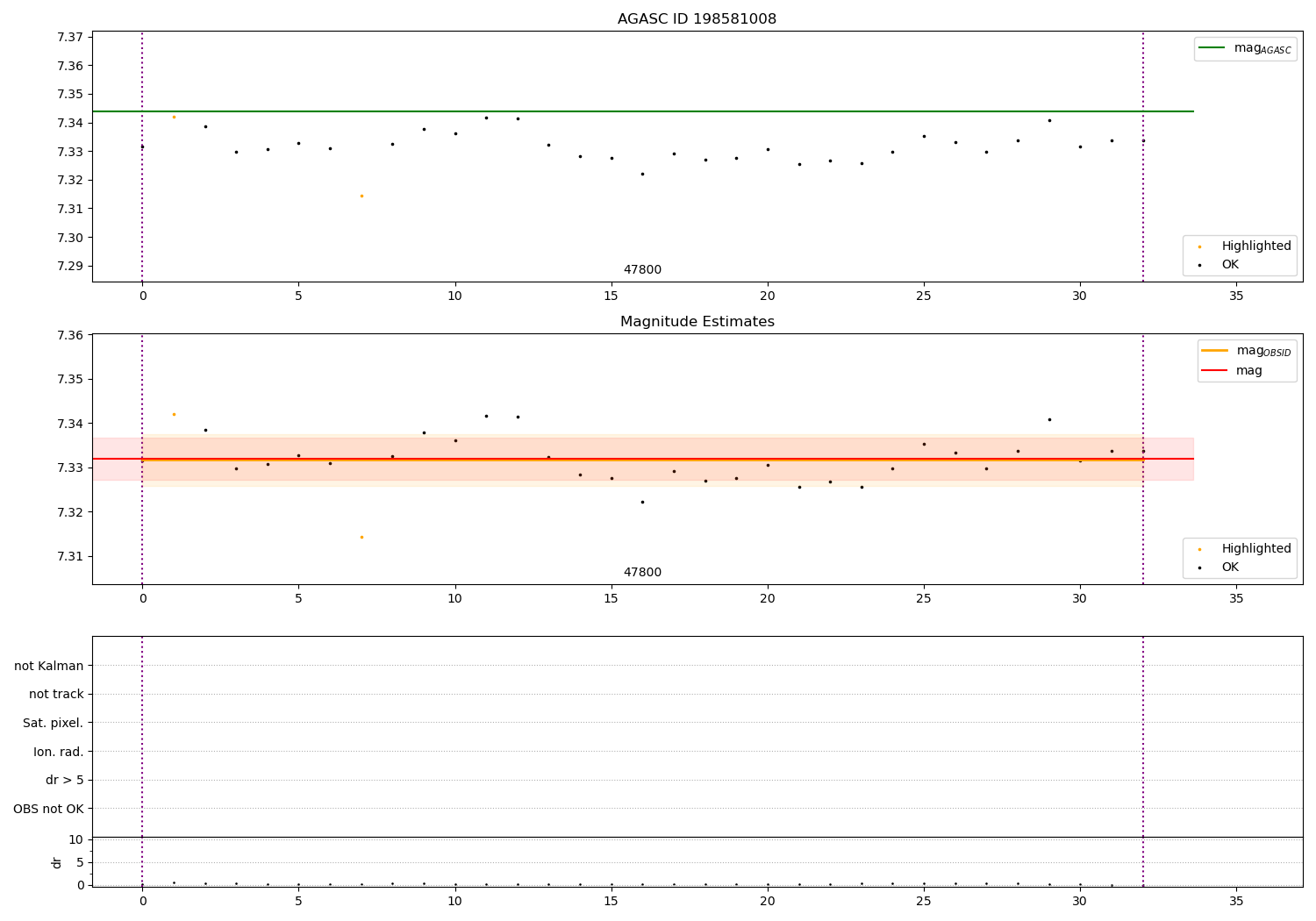Click the 'AGASC ID 198581008' plot title
1316x921 pixels.
click(x=697, y=19)
